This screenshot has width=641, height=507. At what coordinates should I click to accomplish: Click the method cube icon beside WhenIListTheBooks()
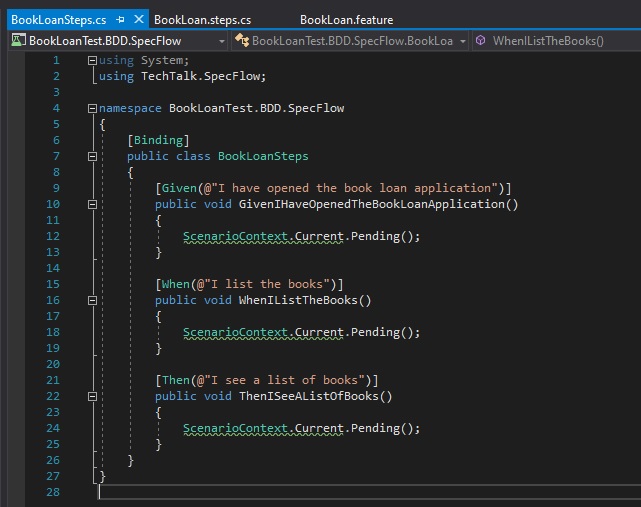481,40
